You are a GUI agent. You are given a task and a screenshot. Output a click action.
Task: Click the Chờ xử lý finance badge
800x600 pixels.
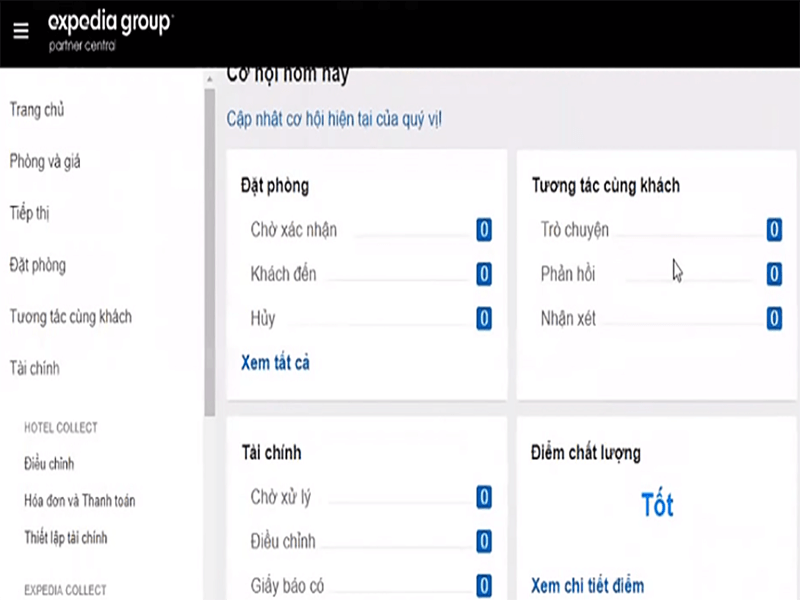[483, 497]
